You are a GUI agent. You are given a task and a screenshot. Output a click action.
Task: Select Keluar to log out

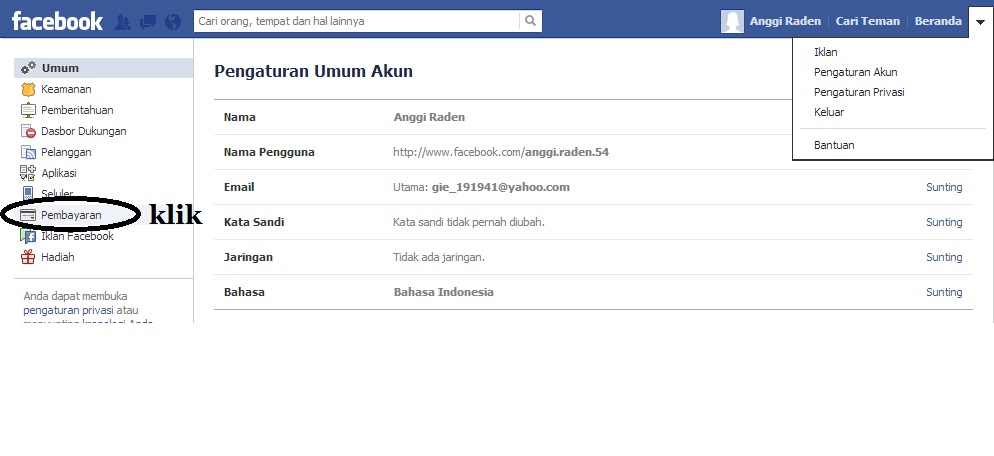829,112
